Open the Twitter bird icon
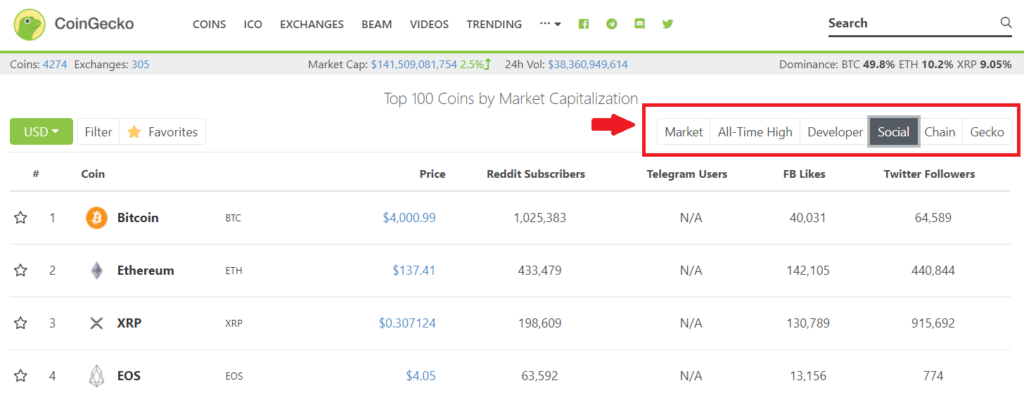Image resolution: width=1024 pixels, height=402 pixels. [x=667, y=24]
